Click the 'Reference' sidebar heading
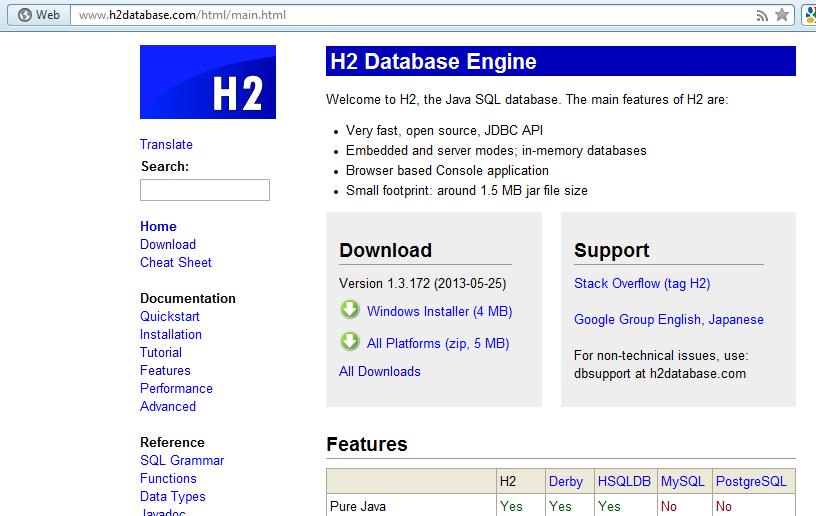Image resolution: width=816 pixels, height=516 pixels. click(172, 442)
